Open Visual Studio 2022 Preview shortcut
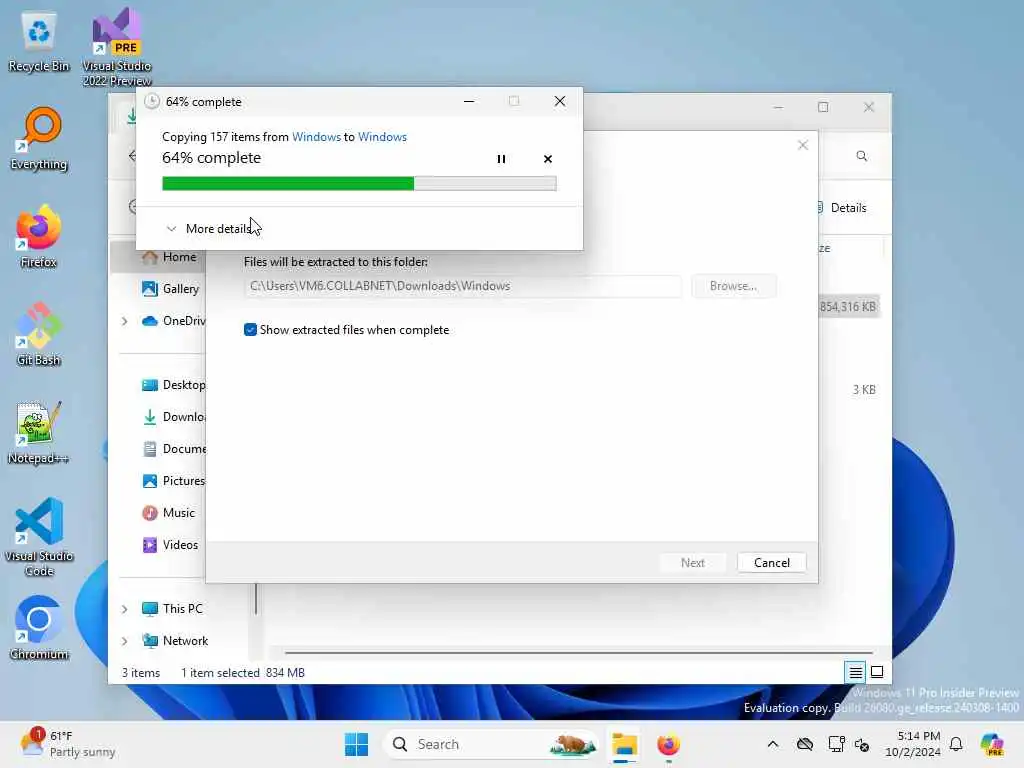Screen dimensions: 1024x768 117,47
